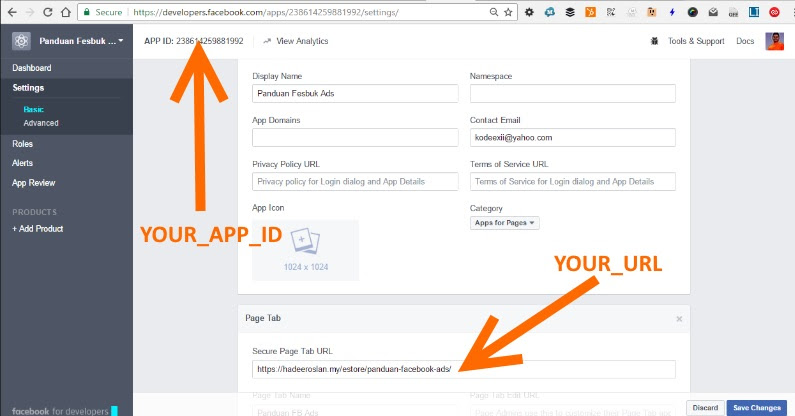
Task: Focus the Namespace field
Action: pyautogui.click(x=572, y=93)
